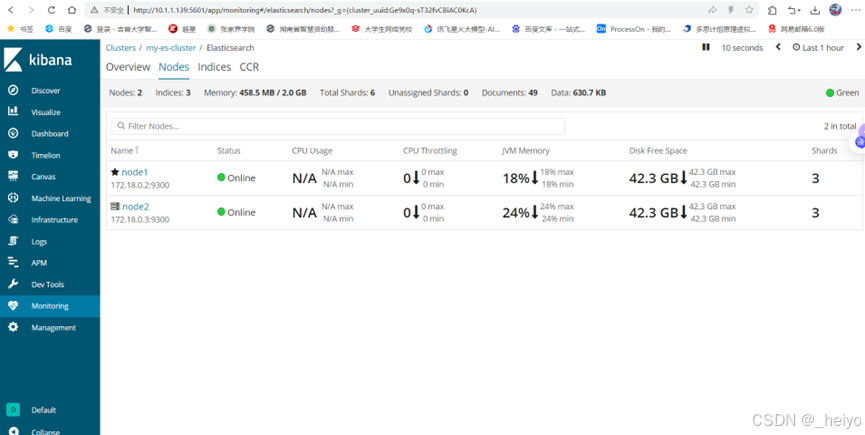This screenshot has width=865, height=435.
Task: Open the Last 1 hour time picker
Action: 819,48
